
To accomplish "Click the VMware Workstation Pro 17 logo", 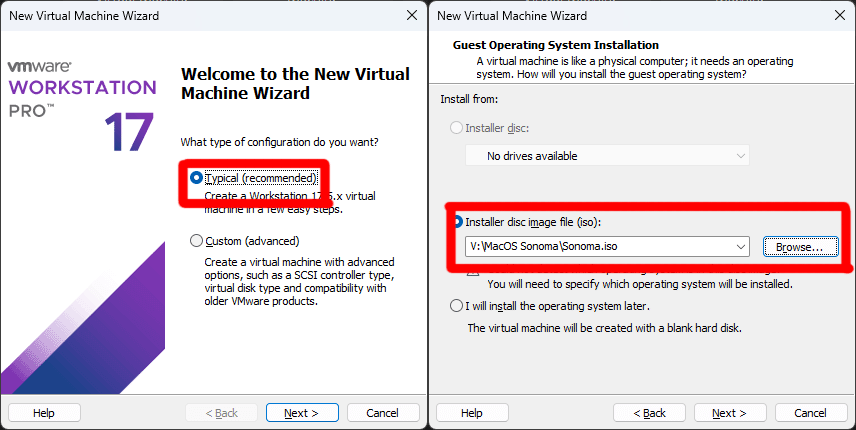I will pyautogui.click(x=82, y=105).
